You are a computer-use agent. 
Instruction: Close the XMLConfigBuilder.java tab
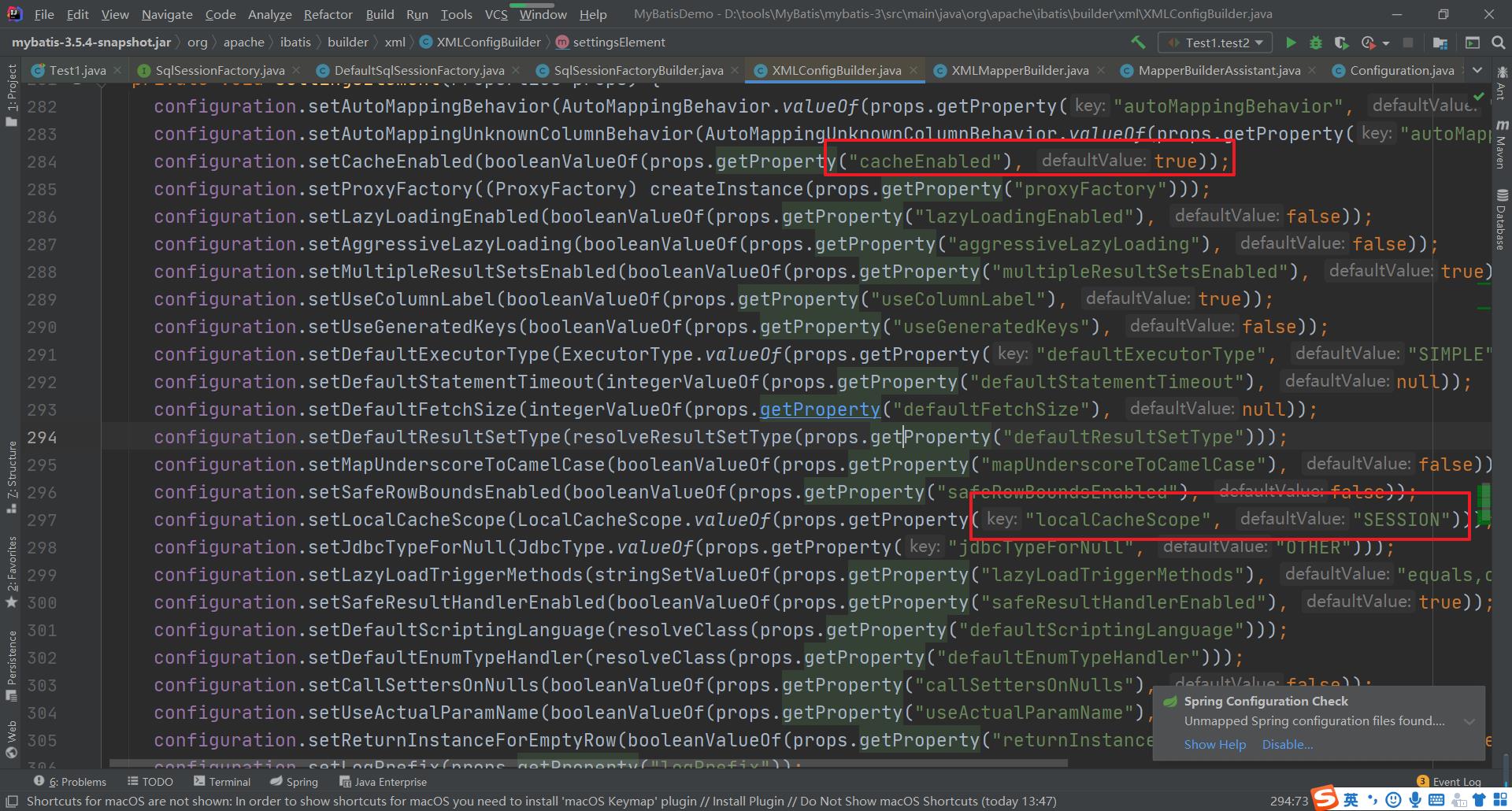point(913,70)
